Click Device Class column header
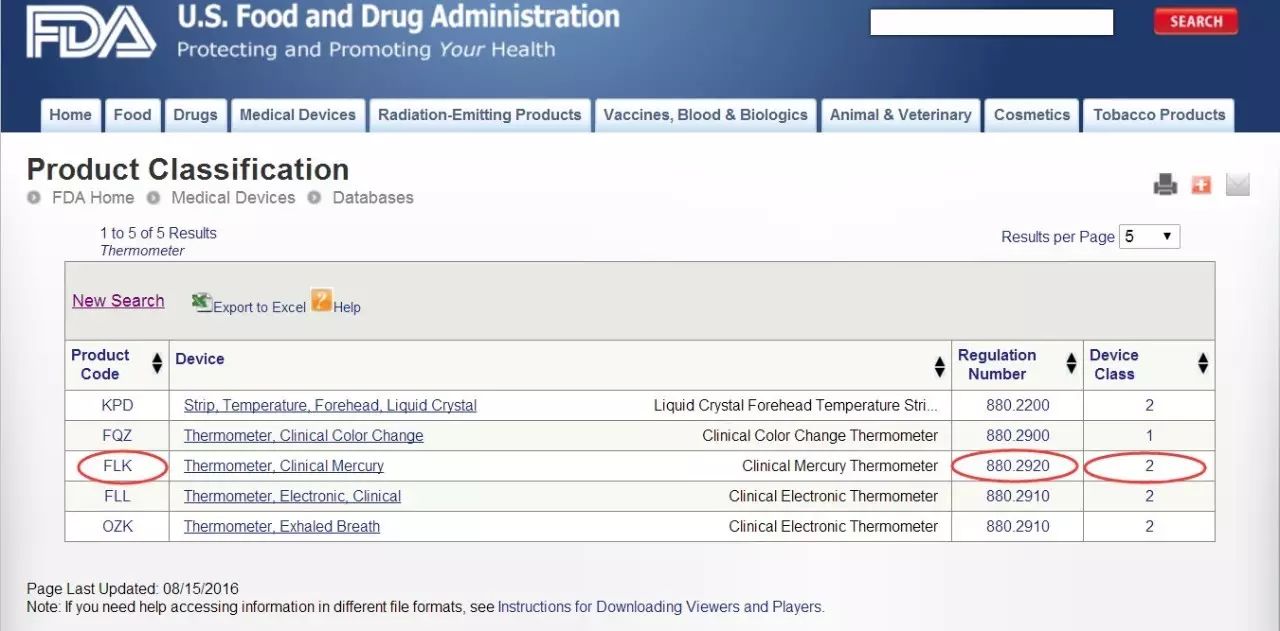Image resolution: width=1280 pixels, height=631 pixels. [1114, 364]
